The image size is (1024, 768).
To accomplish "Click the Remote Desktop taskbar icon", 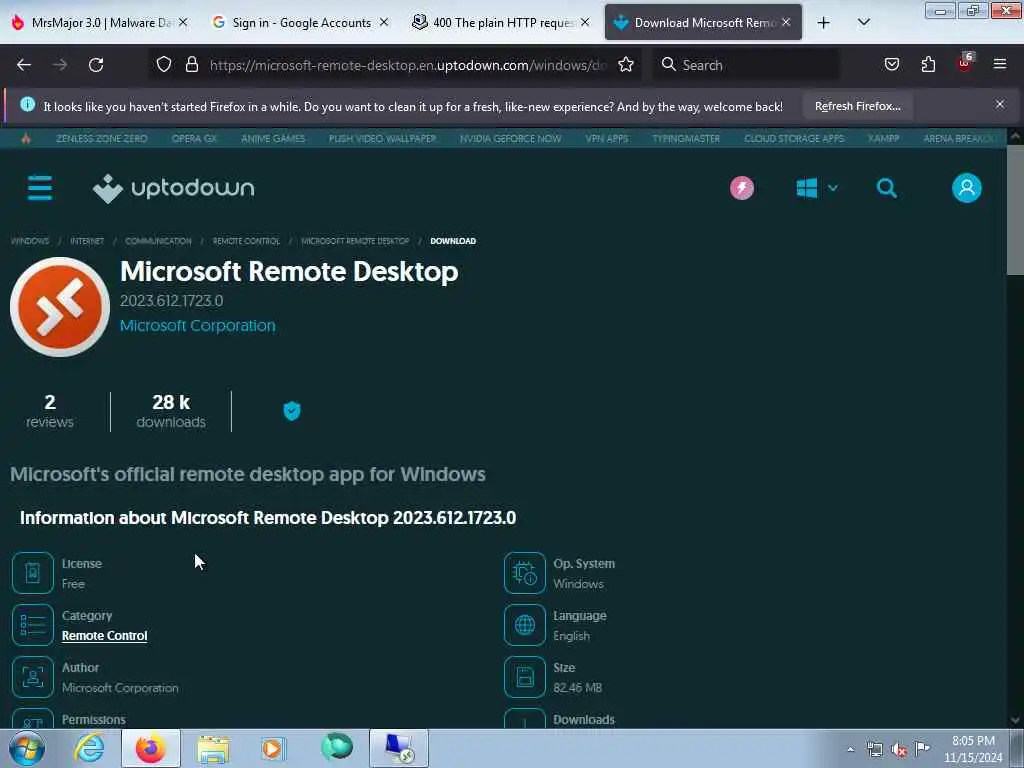I will [x=399, y=748].
